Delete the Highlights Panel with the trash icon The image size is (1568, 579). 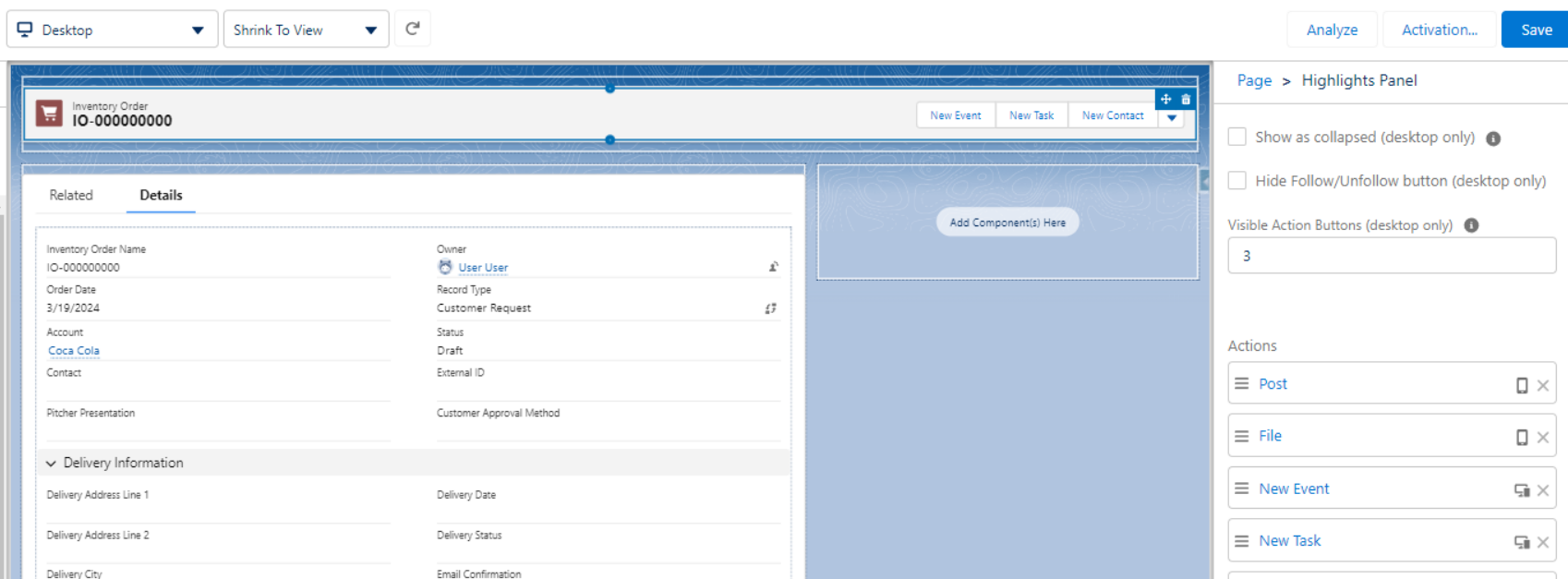(x=1186, y=99)
